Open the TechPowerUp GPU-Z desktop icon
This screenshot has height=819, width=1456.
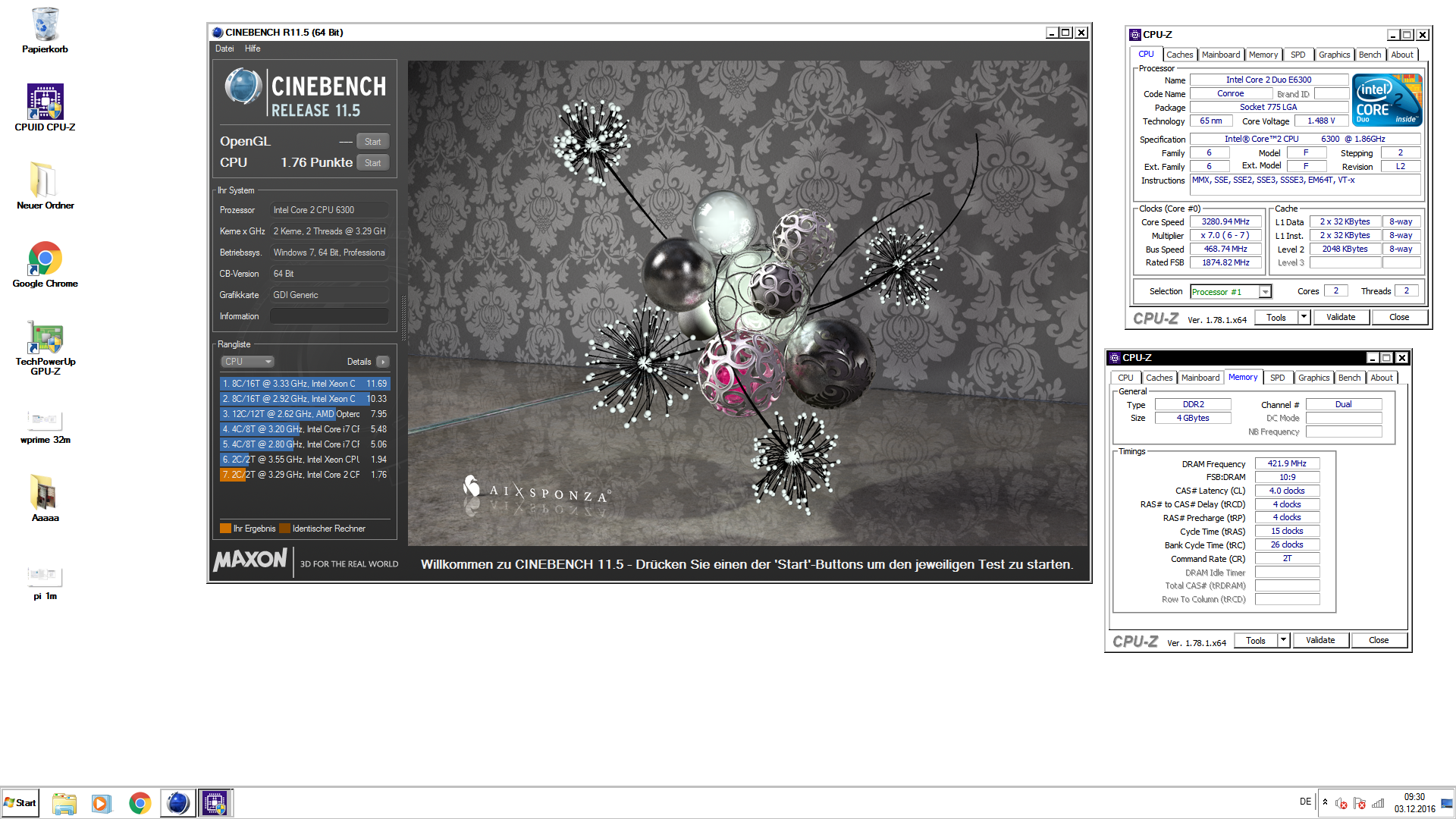pyautogui.click(x=45, y=347)
